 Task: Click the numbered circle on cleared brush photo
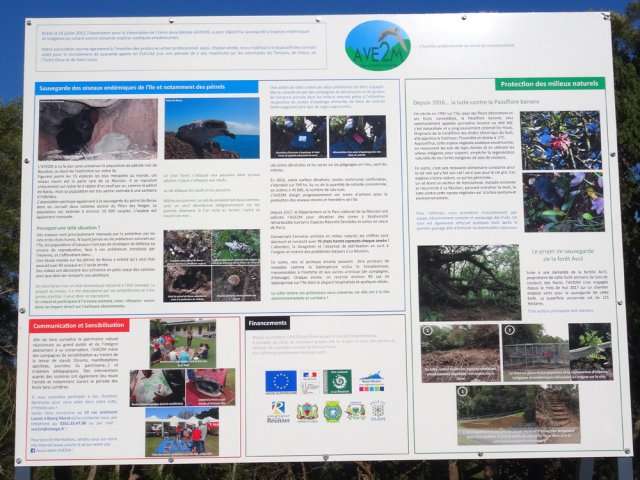(427, 330)
